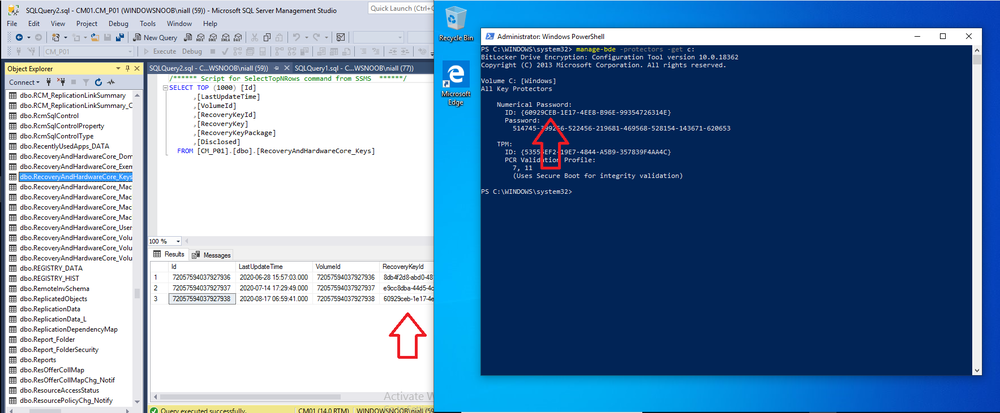
Task: Open the Window menu
Action: click(x=179, y=24)
